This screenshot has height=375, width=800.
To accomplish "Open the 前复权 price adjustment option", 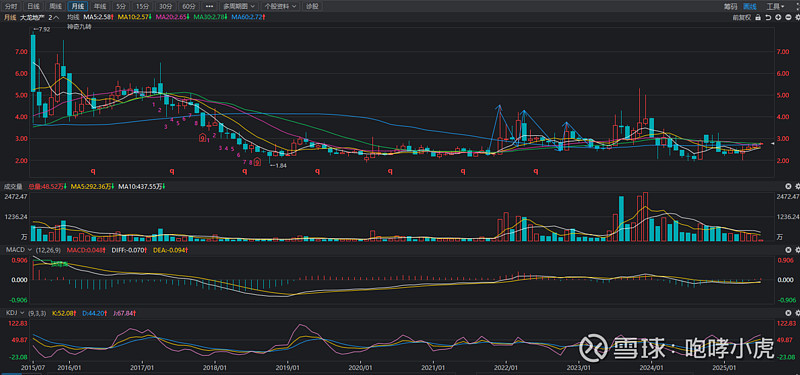I will (x=741, y=17).
